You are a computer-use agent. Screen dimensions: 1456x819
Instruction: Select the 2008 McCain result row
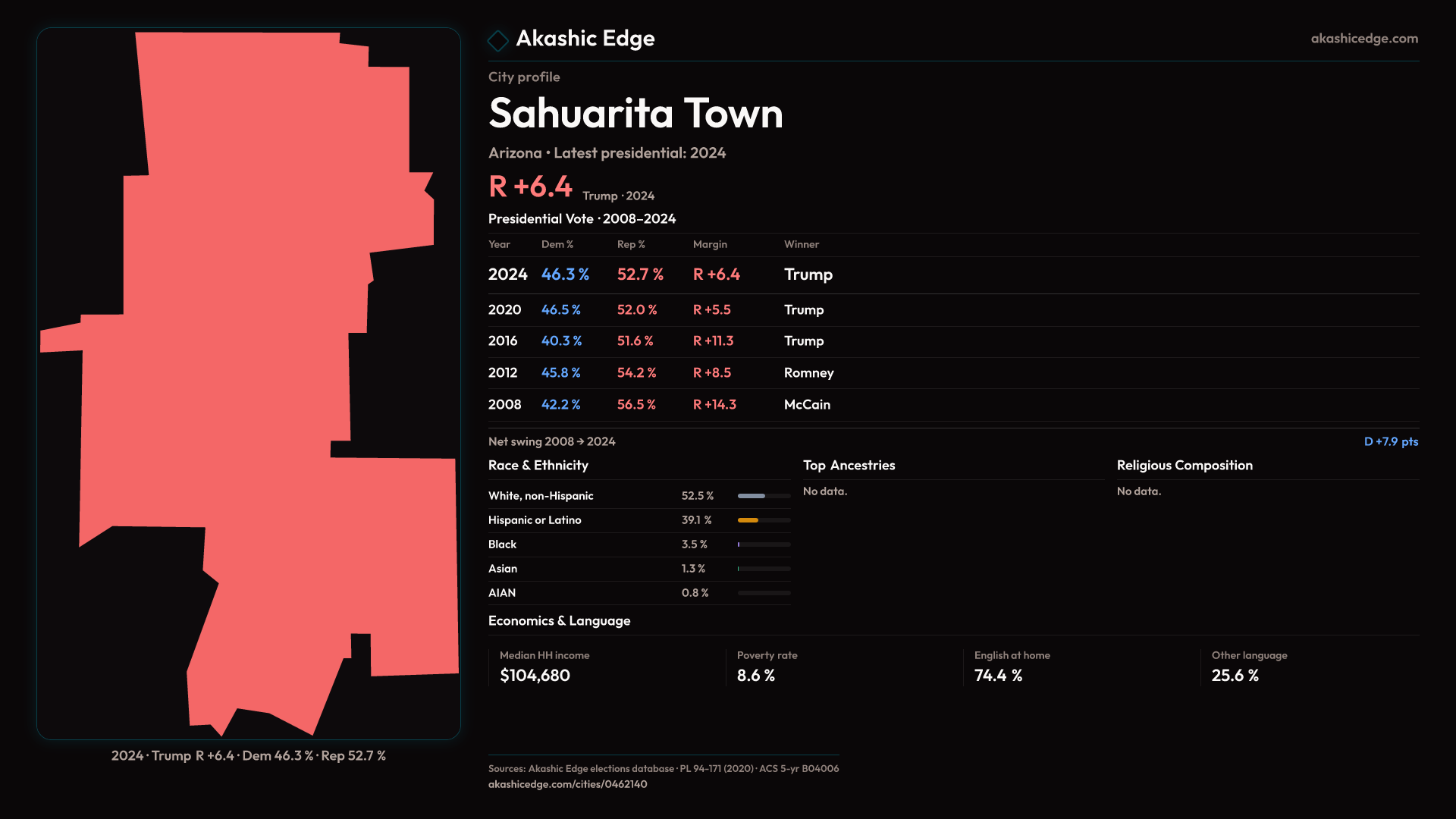(660, 405)
